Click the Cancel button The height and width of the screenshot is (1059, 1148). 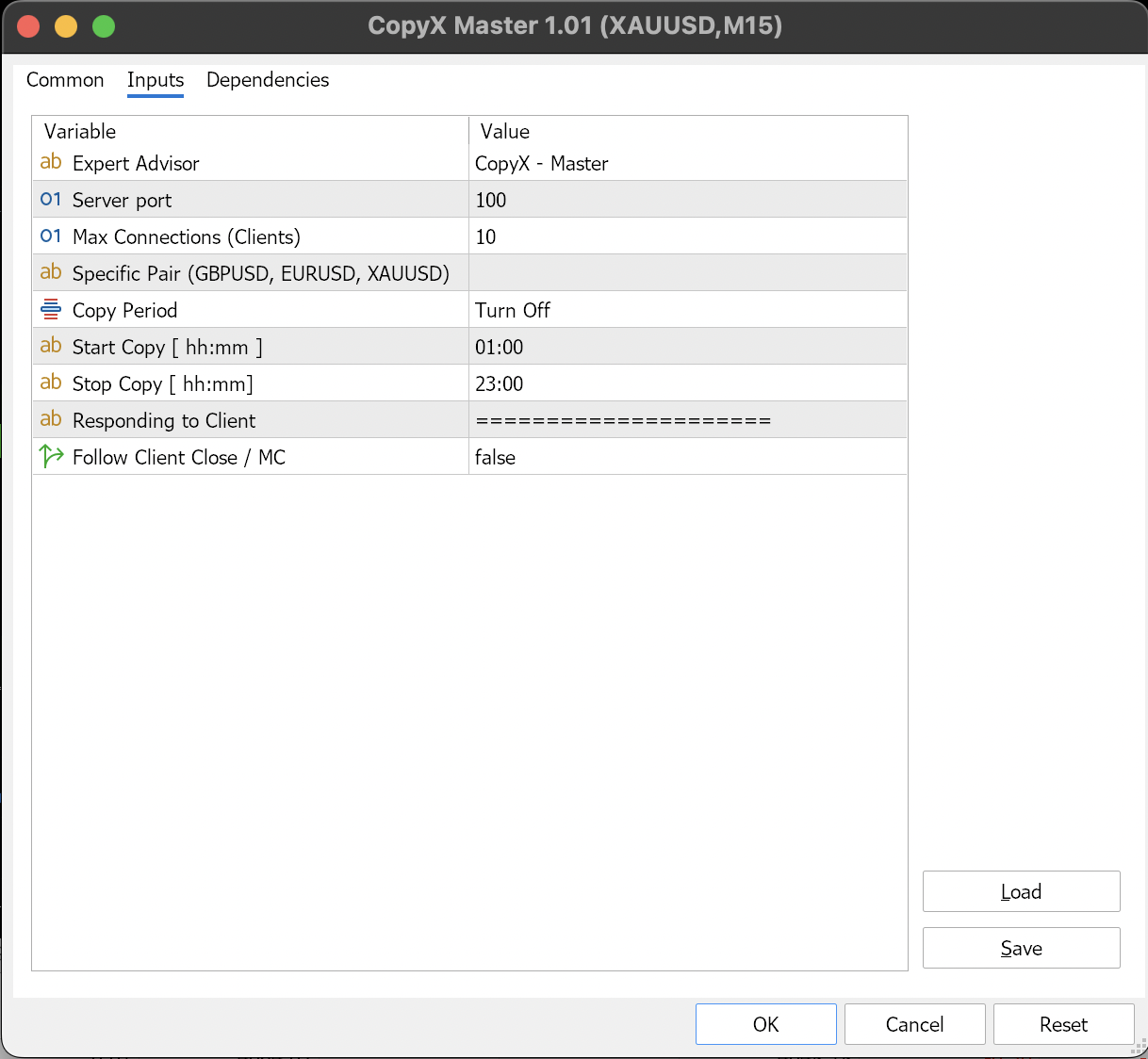(914, 1024)
